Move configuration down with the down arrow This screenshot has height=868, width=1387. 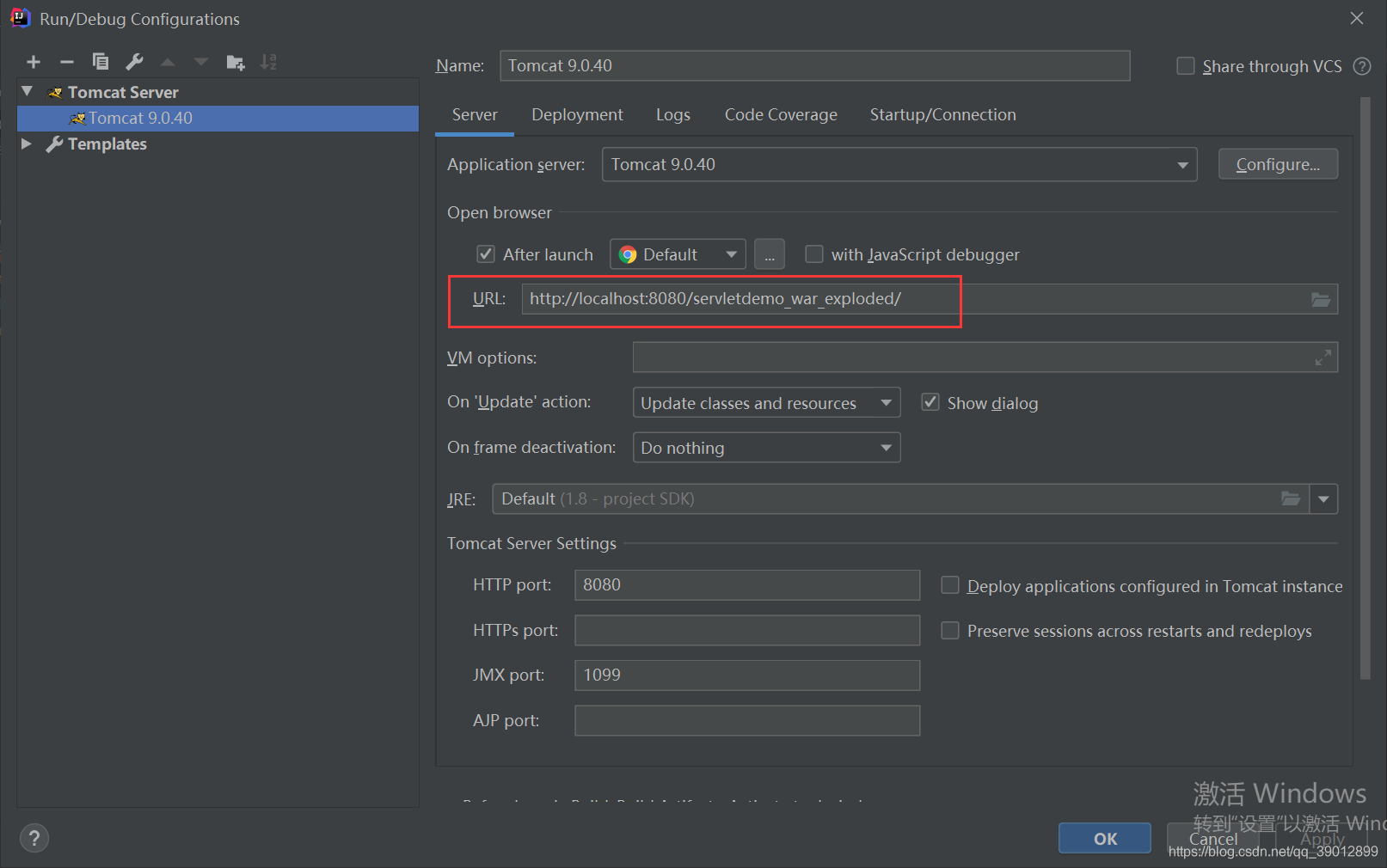(201, 62)
